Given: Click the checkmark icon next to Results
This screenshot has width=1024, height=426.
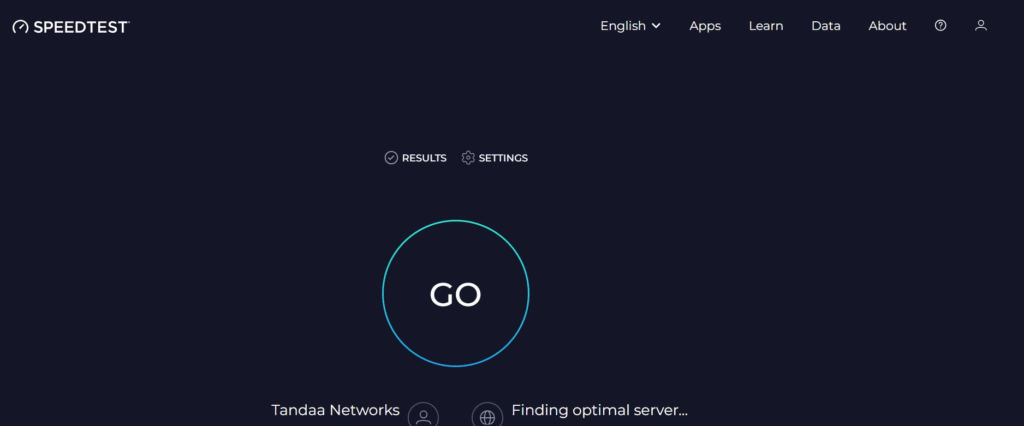Looking at the screenshot, I should (x=391, y=158).
